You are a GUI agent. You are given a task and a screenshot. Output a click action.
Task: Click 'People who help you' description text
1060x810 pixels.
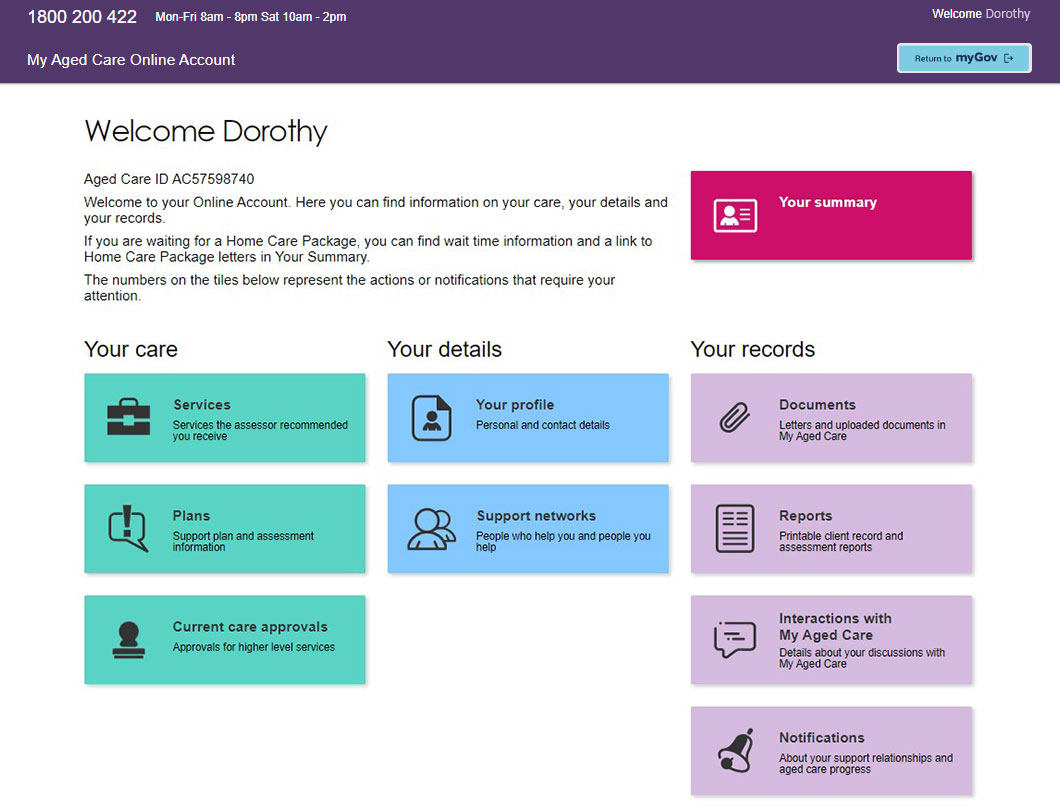click(563, 542)
